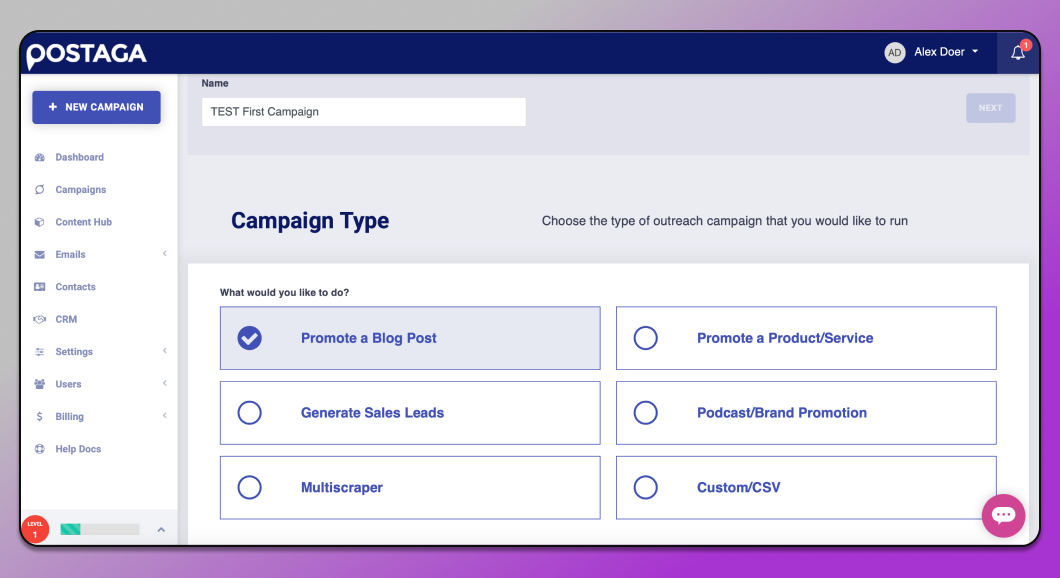Go to Campaigns in the sidebar
1060x578 pixels.
pos(80,190)
